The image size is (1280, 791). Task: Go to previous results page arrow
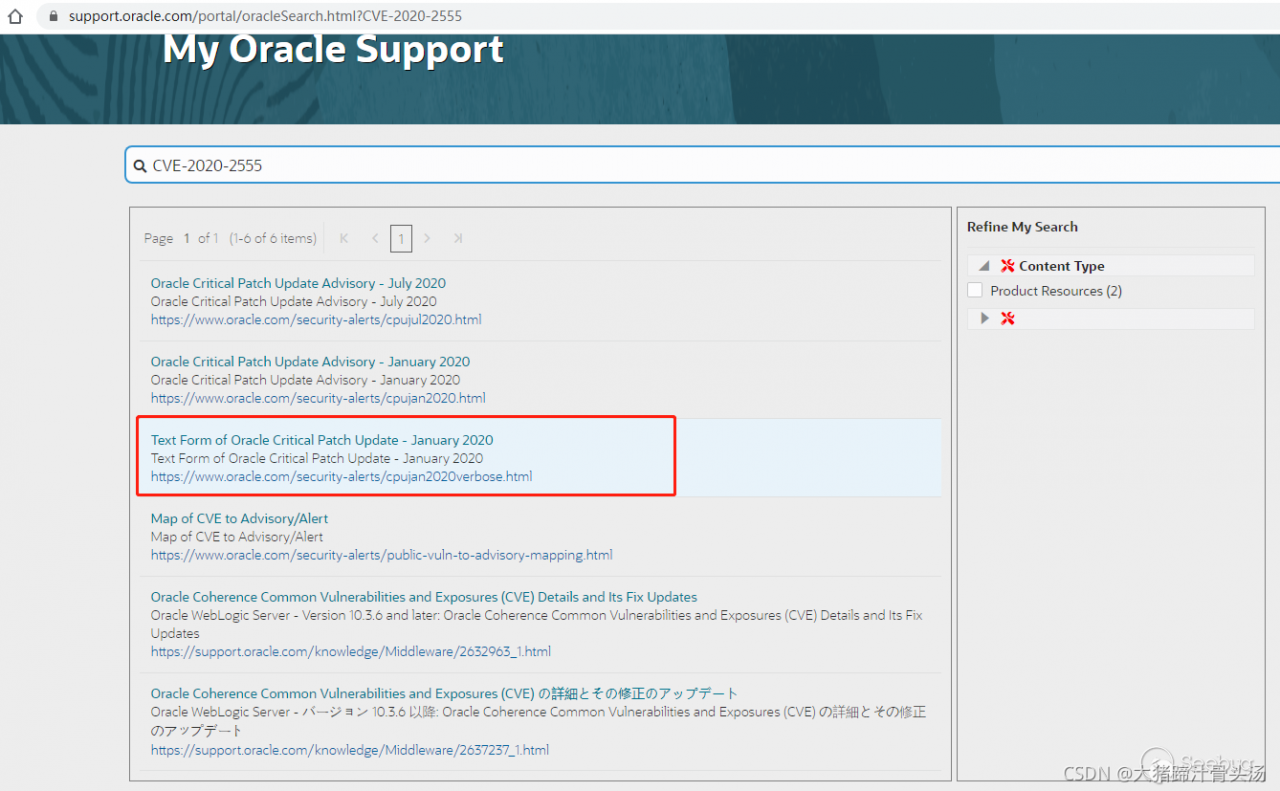[375, 238]
